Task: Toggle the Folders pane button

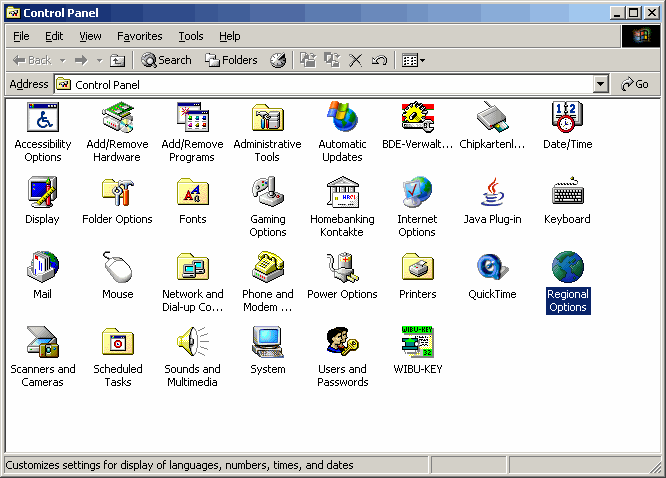Action: 231,60
